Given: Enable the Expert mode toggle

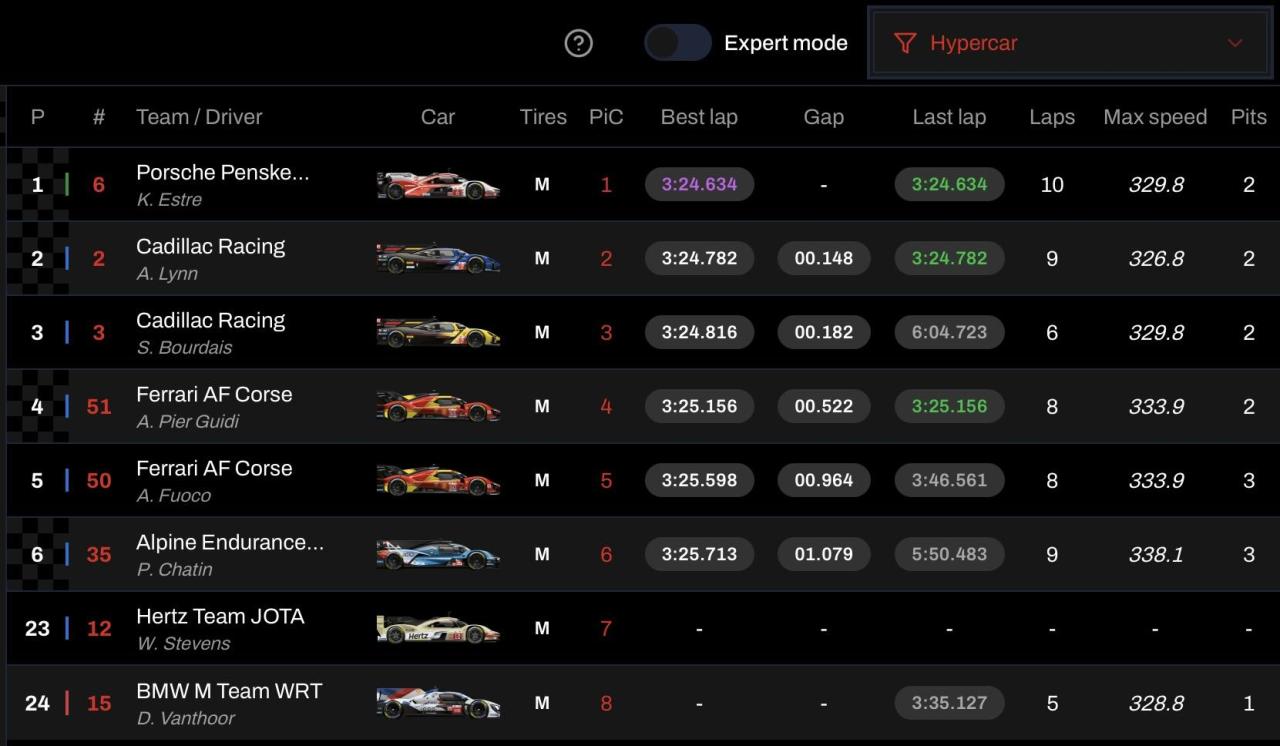Looking at the screenshot, I should (678, 43).
